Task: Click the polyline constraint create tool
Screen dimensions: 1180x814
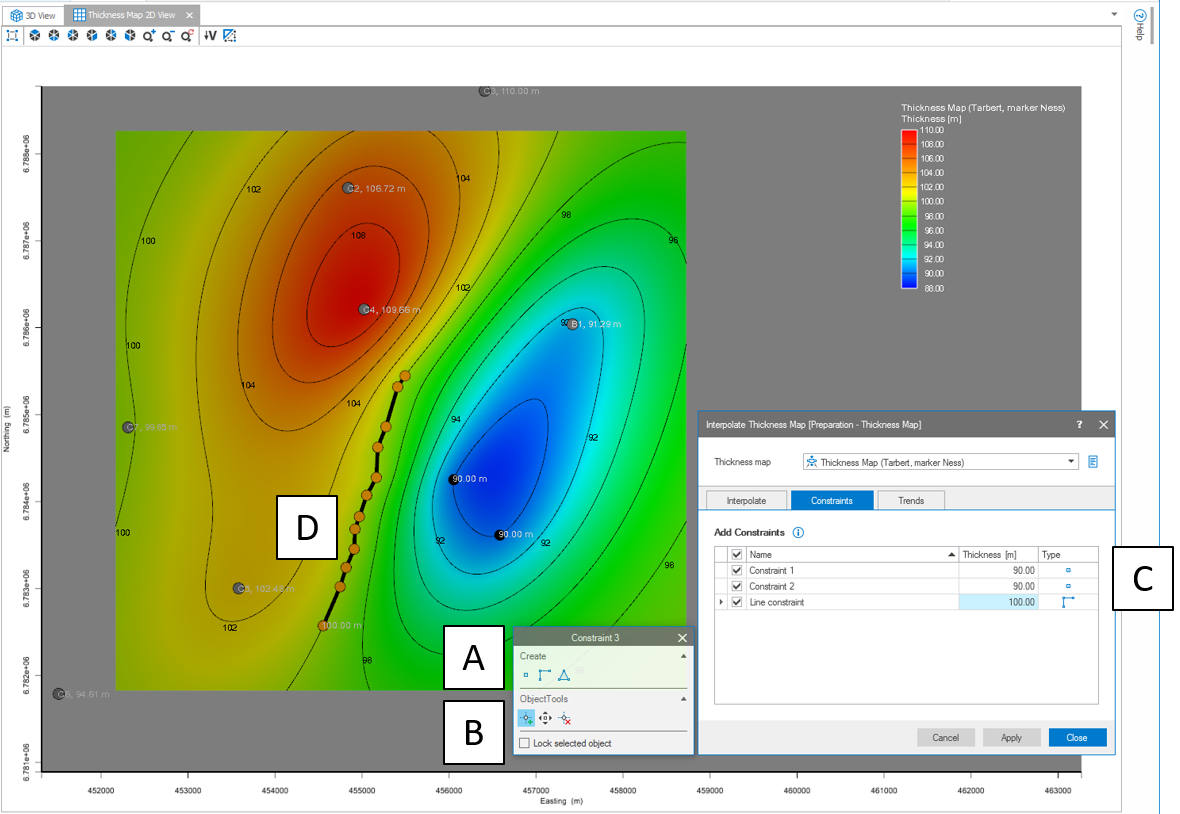Action: tap(545, 676)
